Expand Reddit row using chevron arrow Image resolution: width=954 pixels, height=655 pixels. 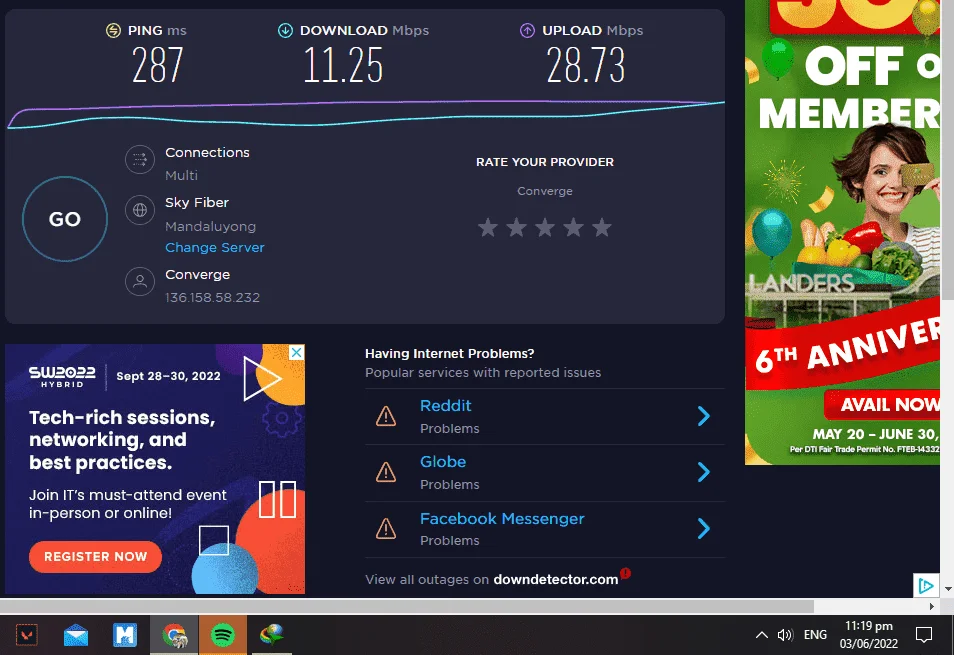pyautogui.click(x=703, y=416)
